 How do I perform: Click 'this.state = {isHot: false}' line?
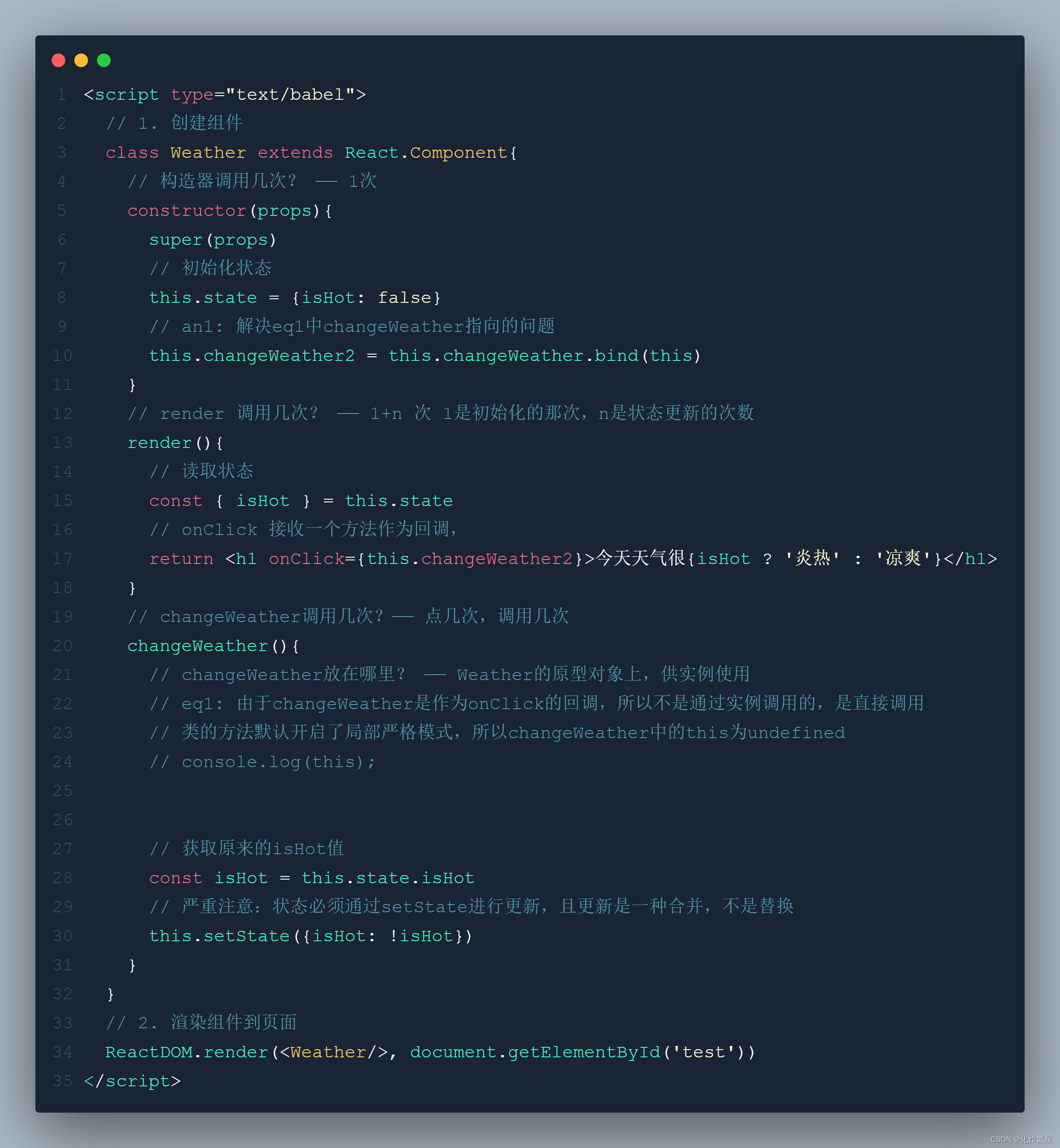click(x=295, y=298)
